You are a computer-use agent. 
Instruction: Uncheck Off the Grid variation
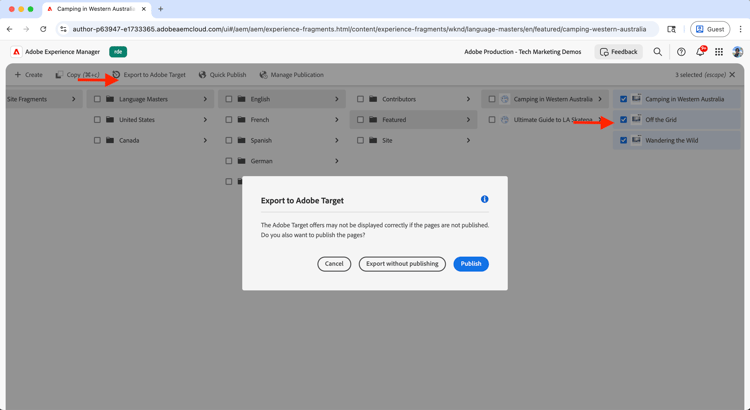(623, 120)
